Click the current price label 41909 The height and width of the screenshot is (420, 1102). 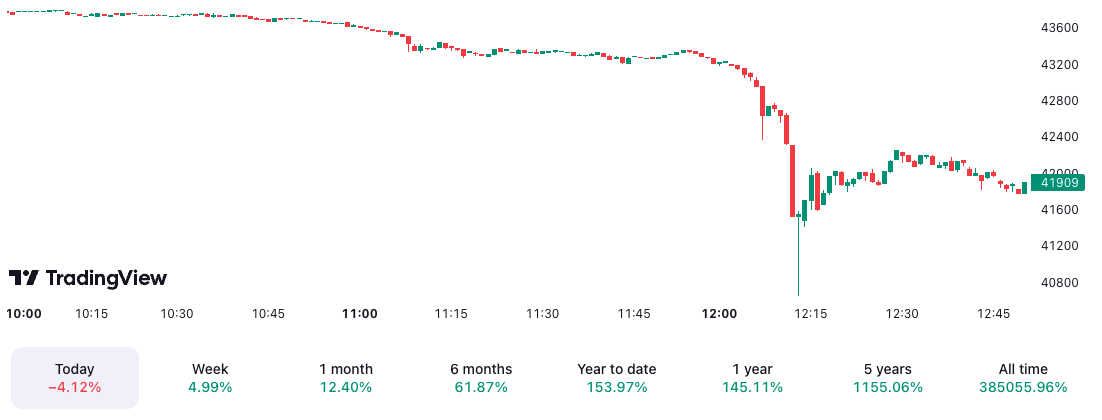[1059, 183]
